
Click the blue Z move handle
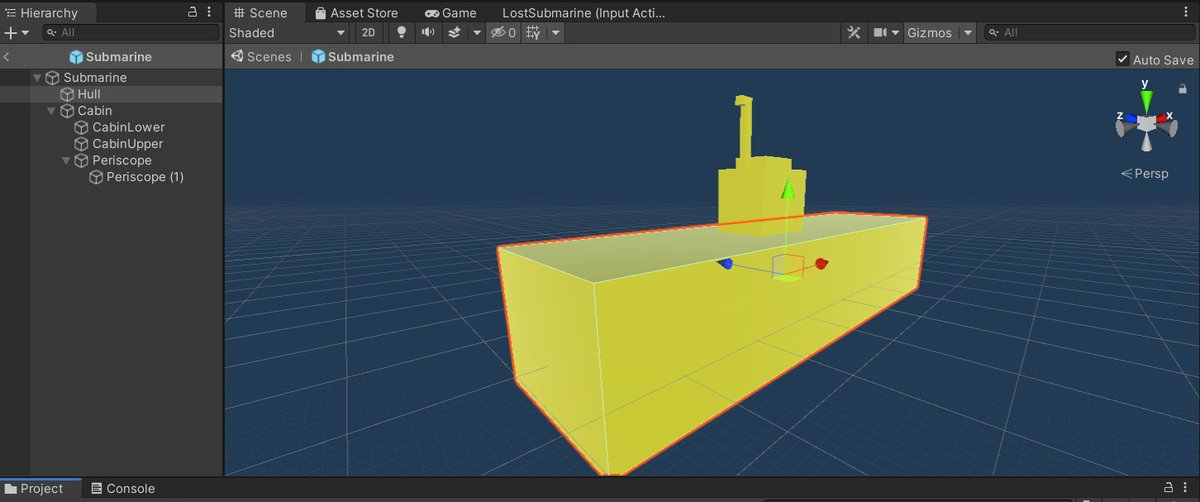click(727, 263)
